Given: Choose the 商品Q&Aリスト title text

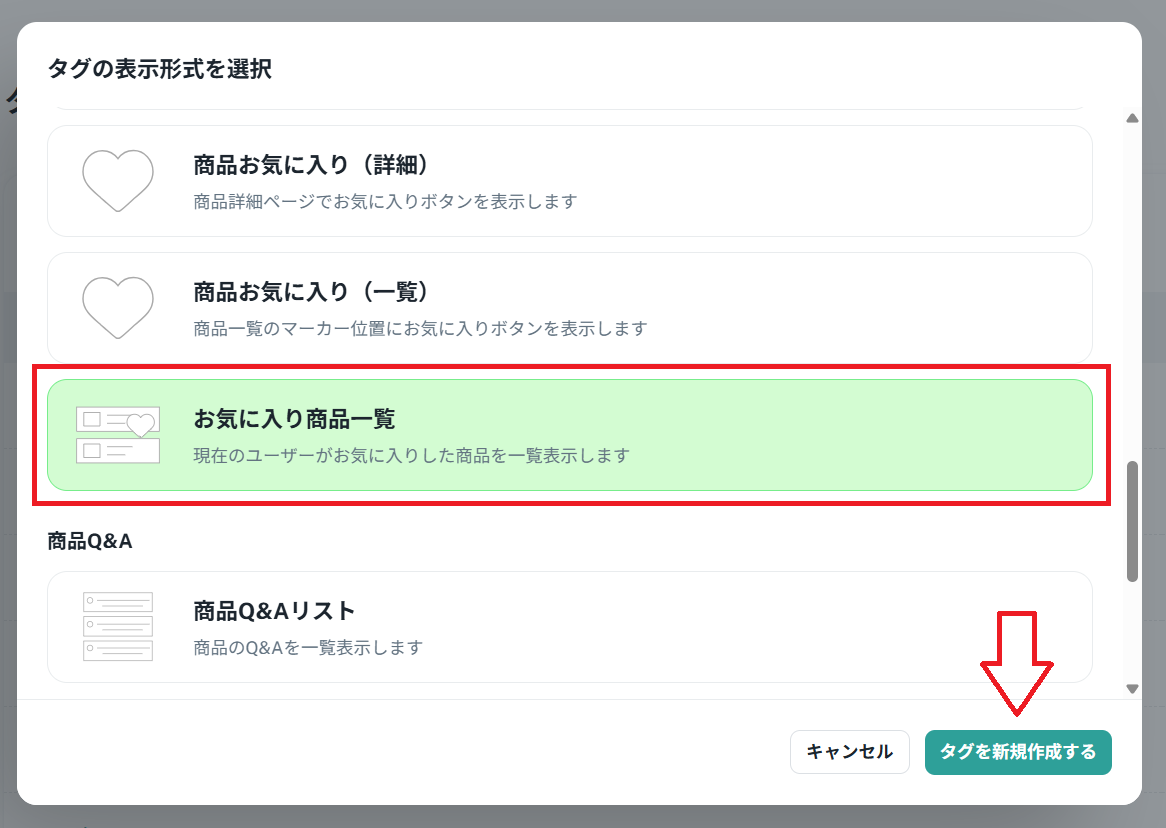Looking at the screenshot, I should point(274,611).
